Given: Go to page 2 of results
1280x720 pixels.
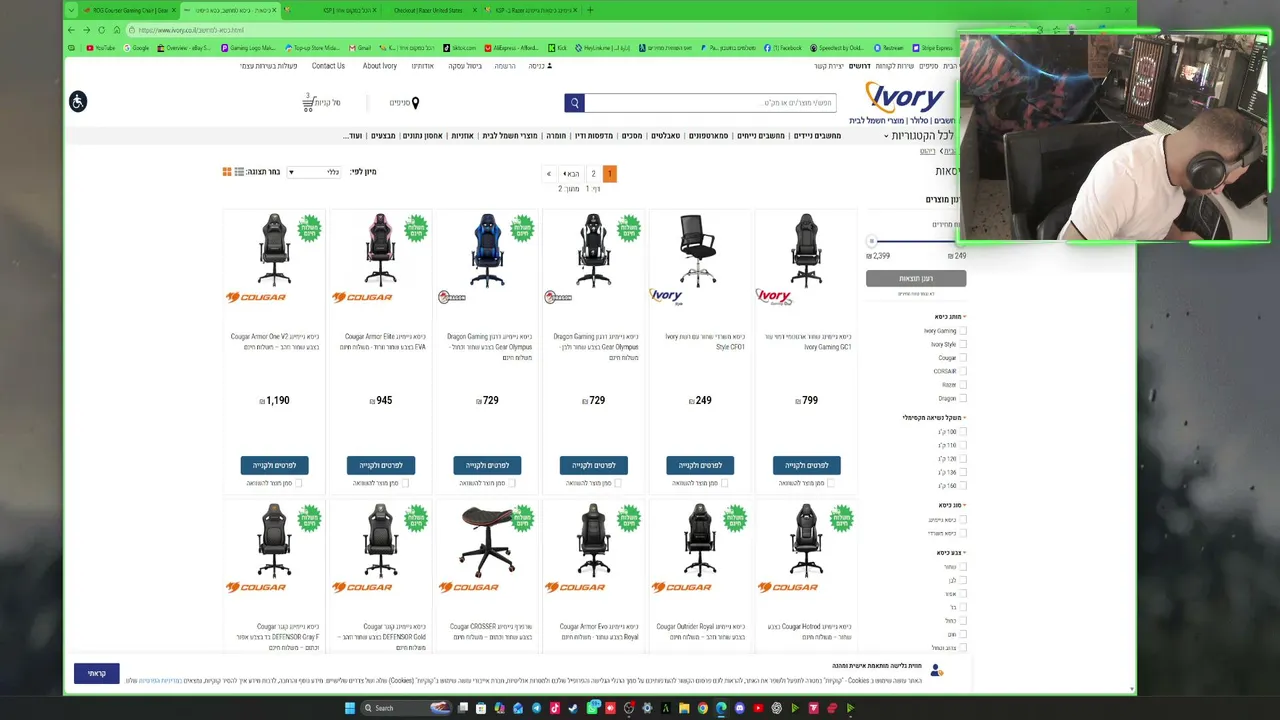Looking at the screenshot, I should tap(593, 174).
